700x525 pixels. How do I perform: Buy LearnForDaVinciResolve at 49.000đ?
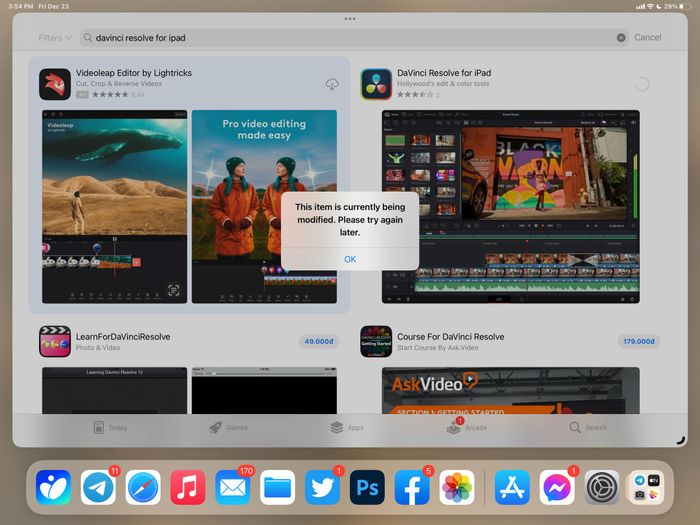point(318,341)
